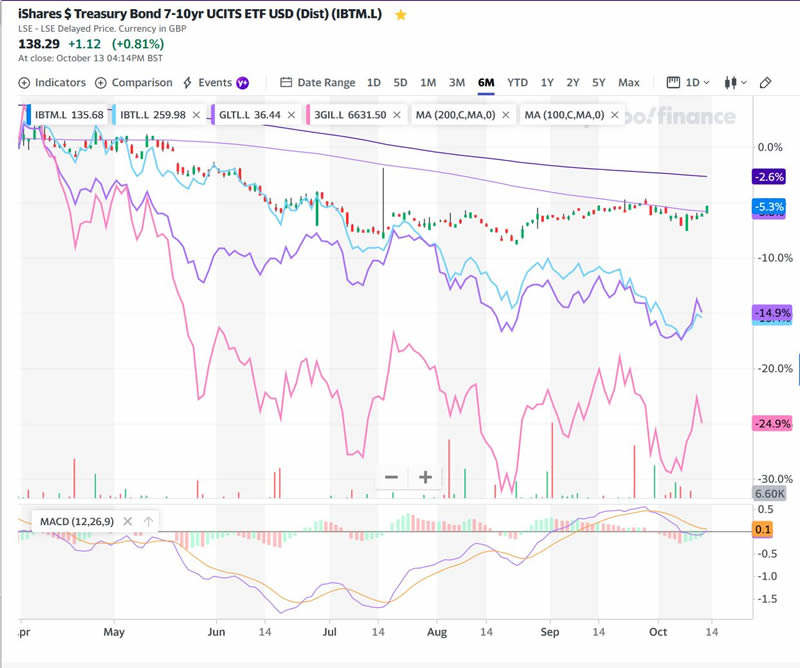Image resolution: width=800 pixels, height=668 pixels.
Task: Expand the 1D interval dropdown
Action: tap(697, 83)
